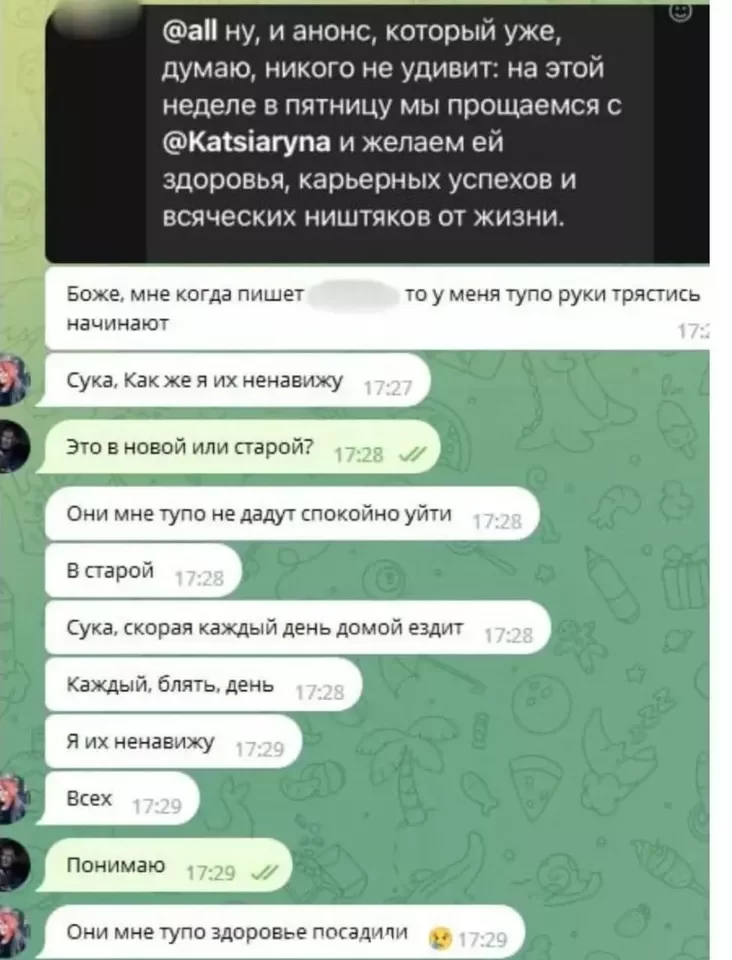
Task: Click the dark quoted announcement image
Action: [377, 132]
